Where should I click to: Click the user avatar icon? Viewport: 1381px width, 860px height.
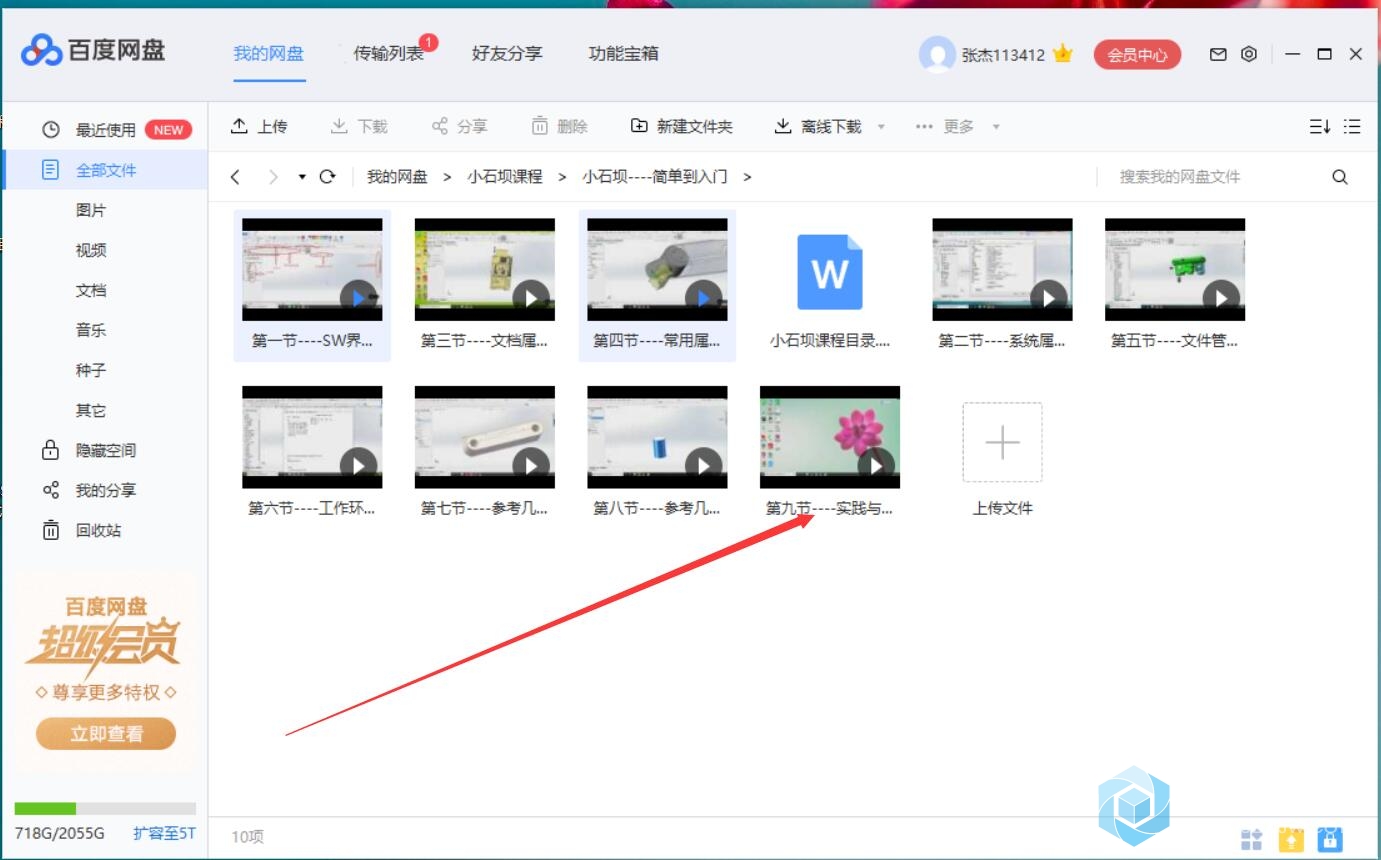[937, 54]
